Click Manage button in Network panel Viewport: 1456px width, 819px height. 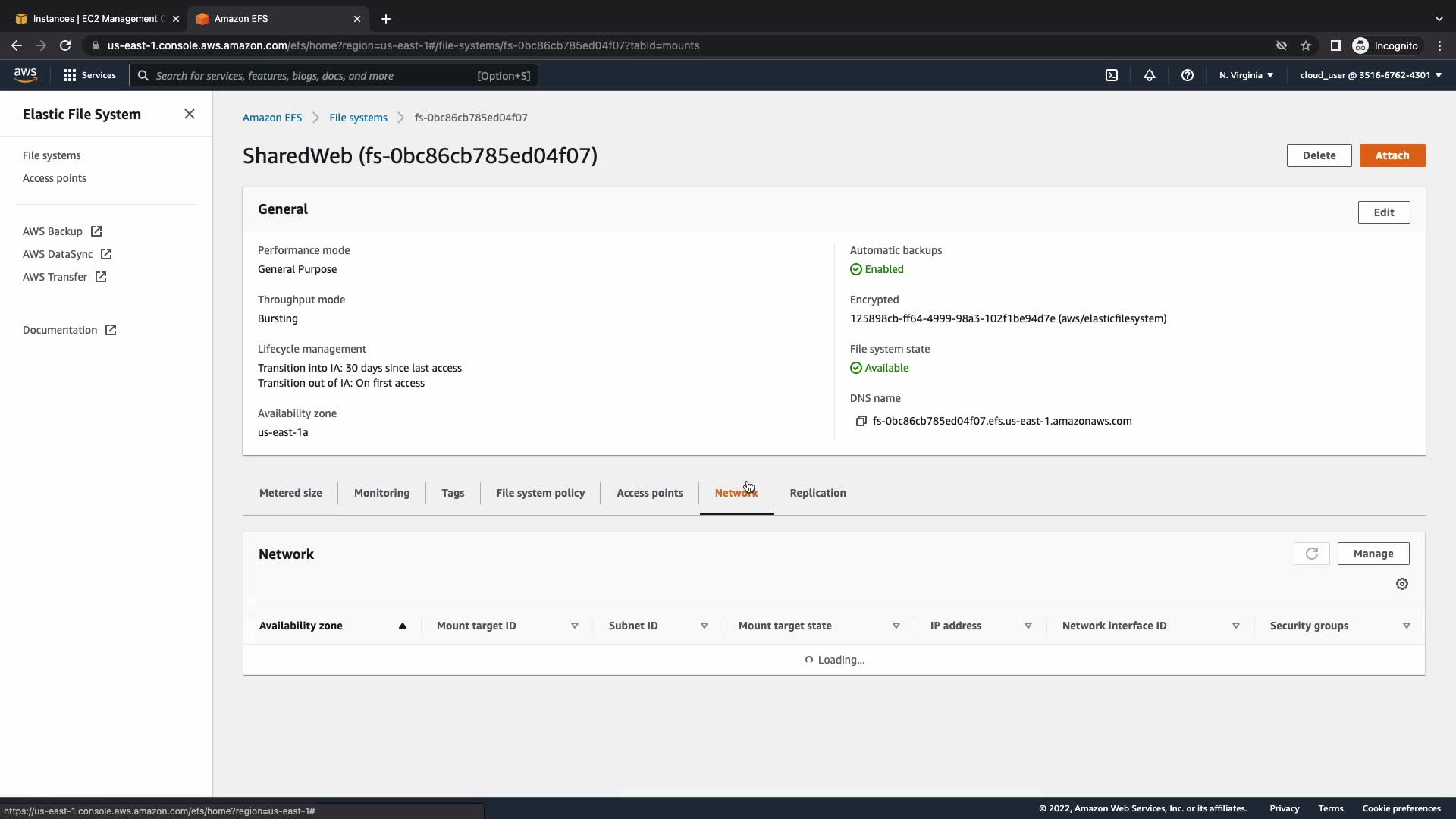[x=1373, y=554]
